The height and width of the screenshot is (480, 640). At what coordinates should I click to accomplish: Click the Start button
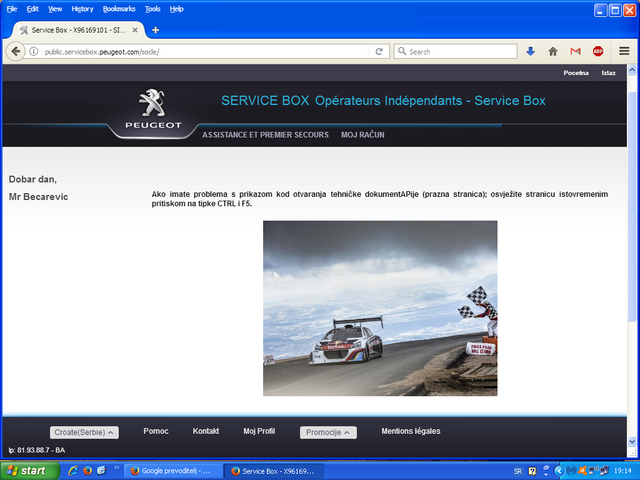pos(30,471)
